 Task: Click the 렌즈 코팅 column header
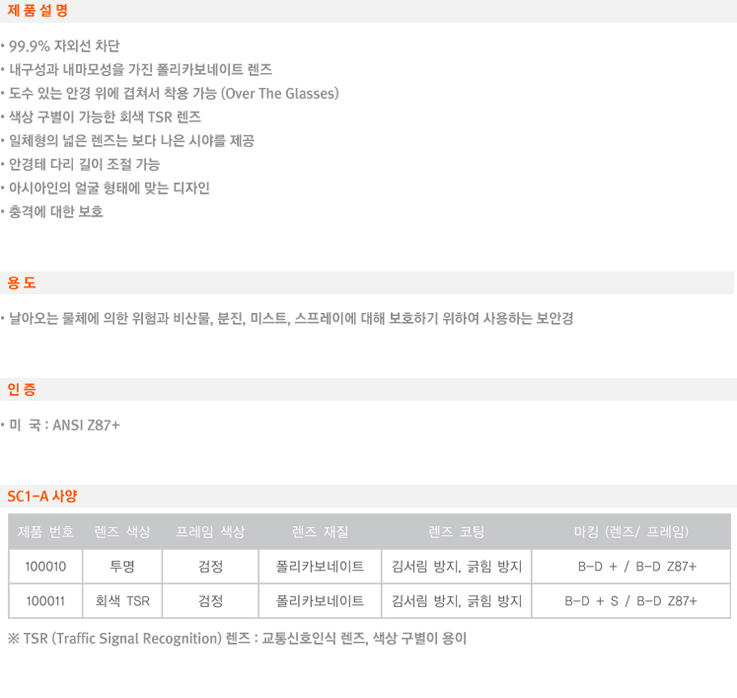tap(456, 532)
